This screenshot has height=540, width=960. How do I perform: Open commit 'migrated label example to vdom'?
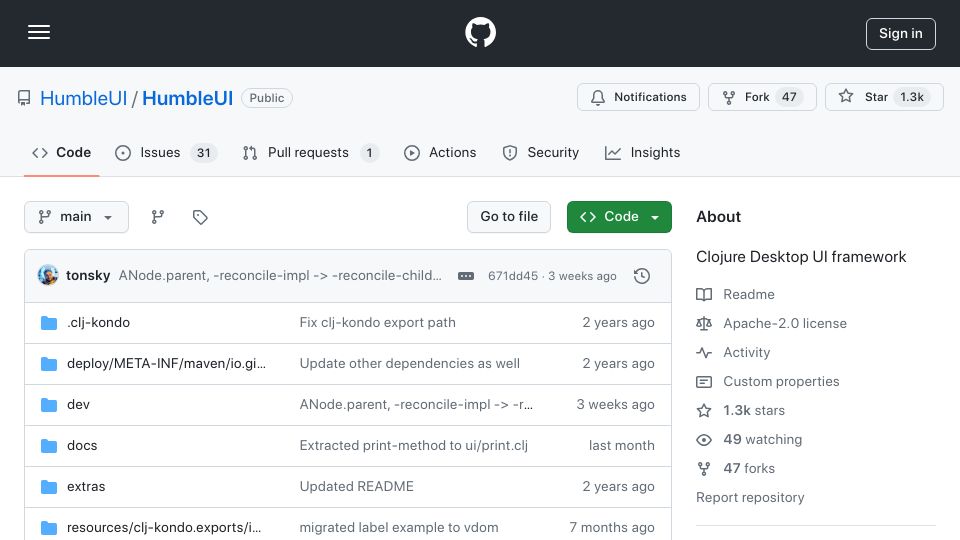click(x=399, y=528)
